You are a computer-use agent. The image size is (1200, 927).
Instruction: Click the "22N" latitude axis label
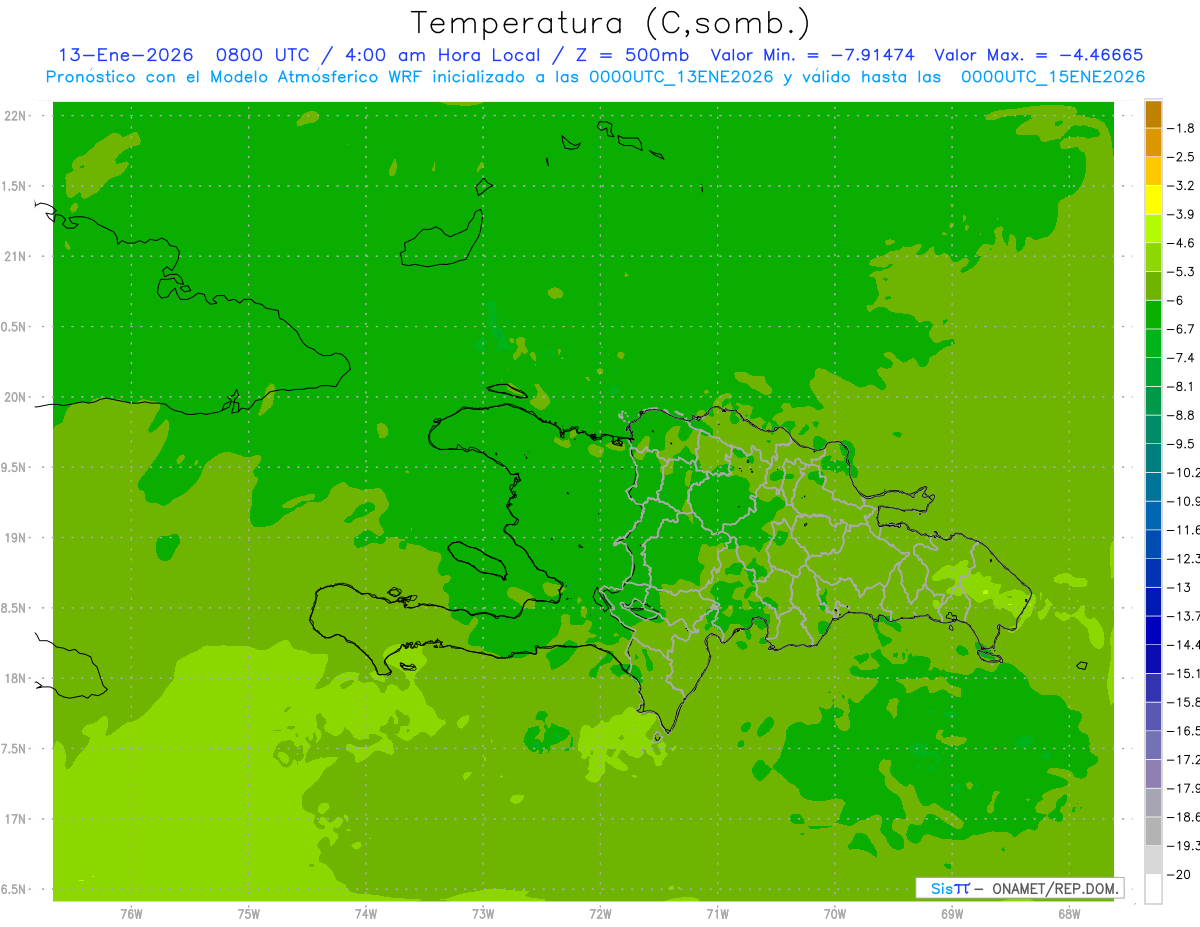(x=16, y=116)
